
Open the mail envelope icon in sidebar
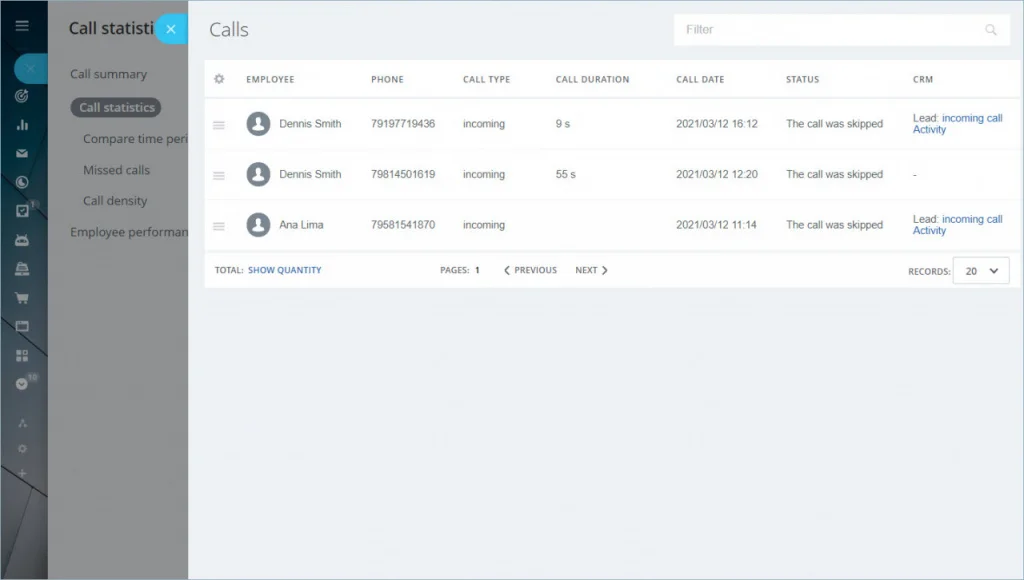(22, 153)
